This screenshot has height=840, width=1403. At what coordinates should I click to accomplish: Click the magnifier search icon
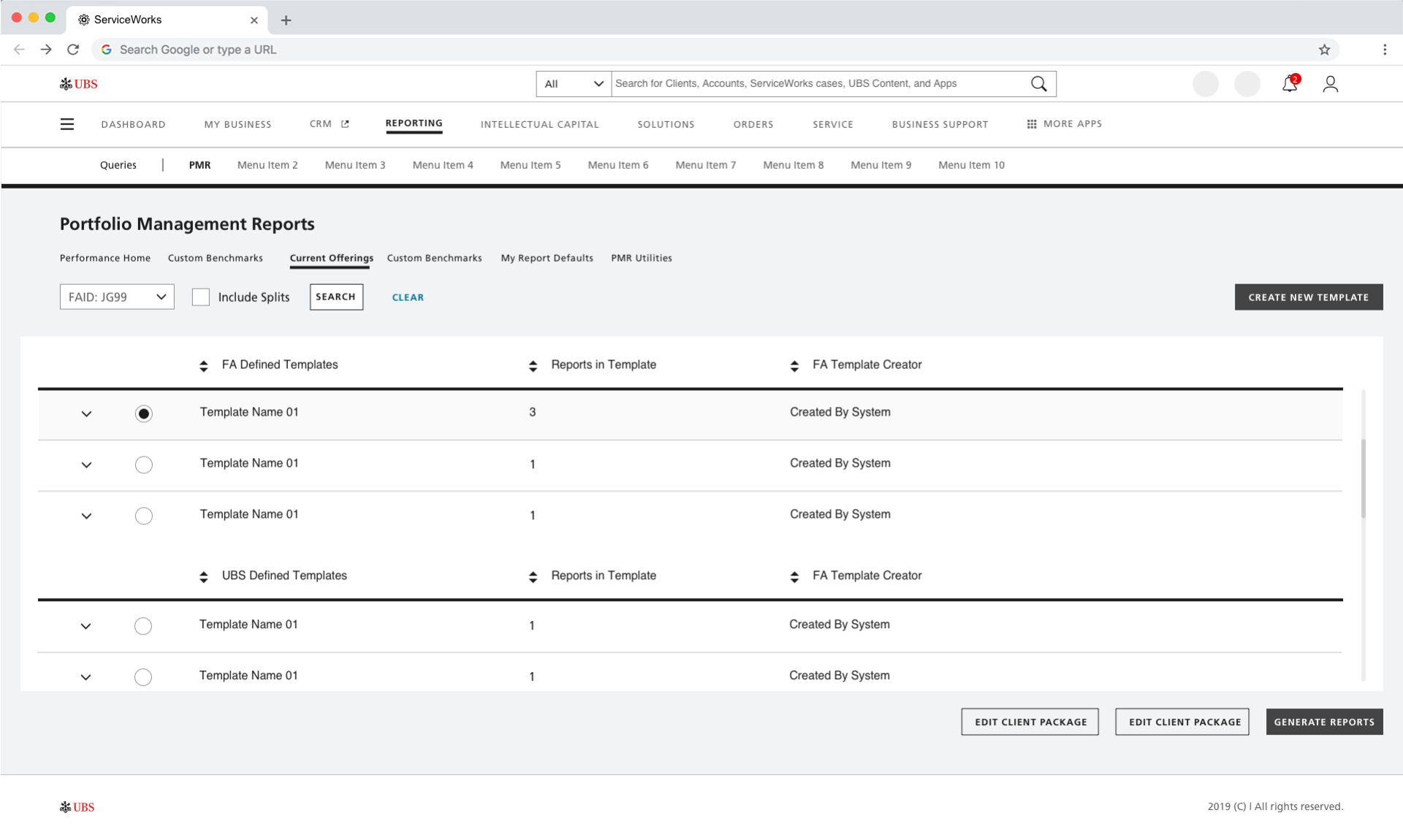coord(1038,83)
